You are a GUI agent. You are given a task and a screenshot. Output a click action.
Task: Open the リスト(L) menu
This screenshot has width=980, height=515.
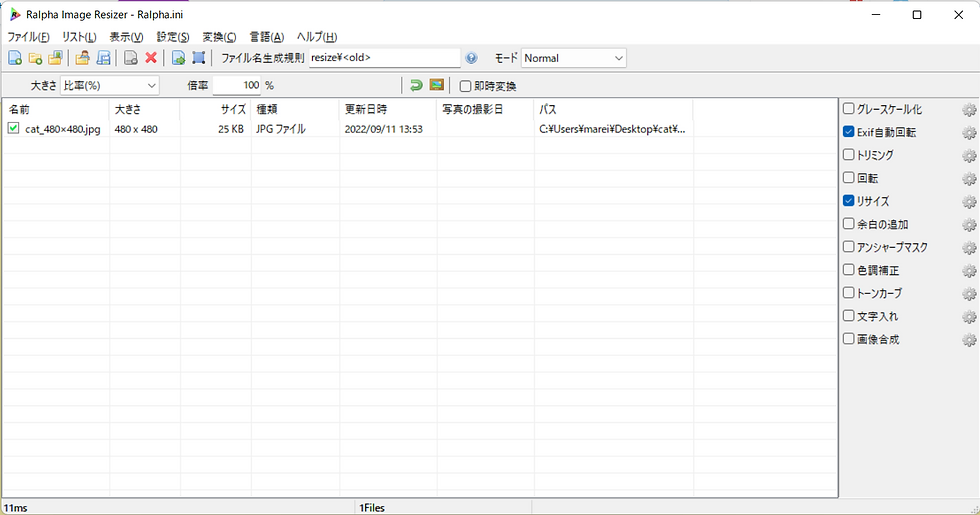(x=79, y=37)
